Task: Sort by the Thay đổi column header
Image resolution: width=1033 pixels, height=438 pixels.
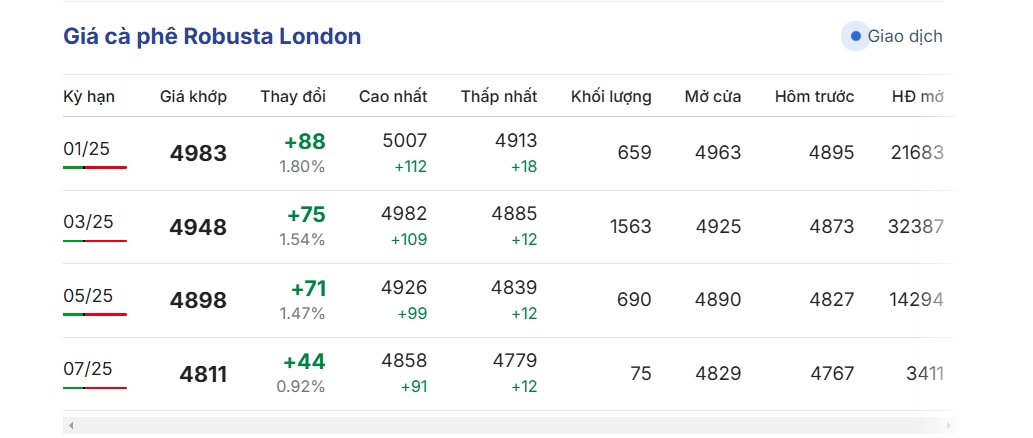Action: pyautogui.click(x=293, y=97)
